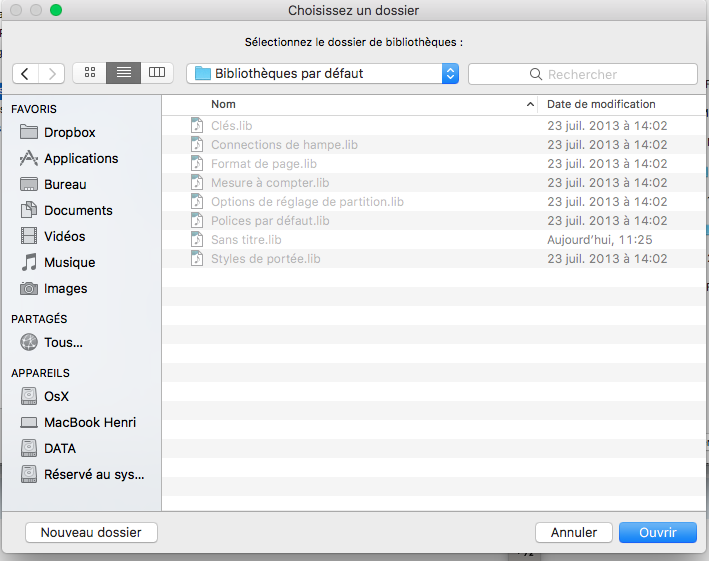Select Bureau in the sidebar

(65, 184)
